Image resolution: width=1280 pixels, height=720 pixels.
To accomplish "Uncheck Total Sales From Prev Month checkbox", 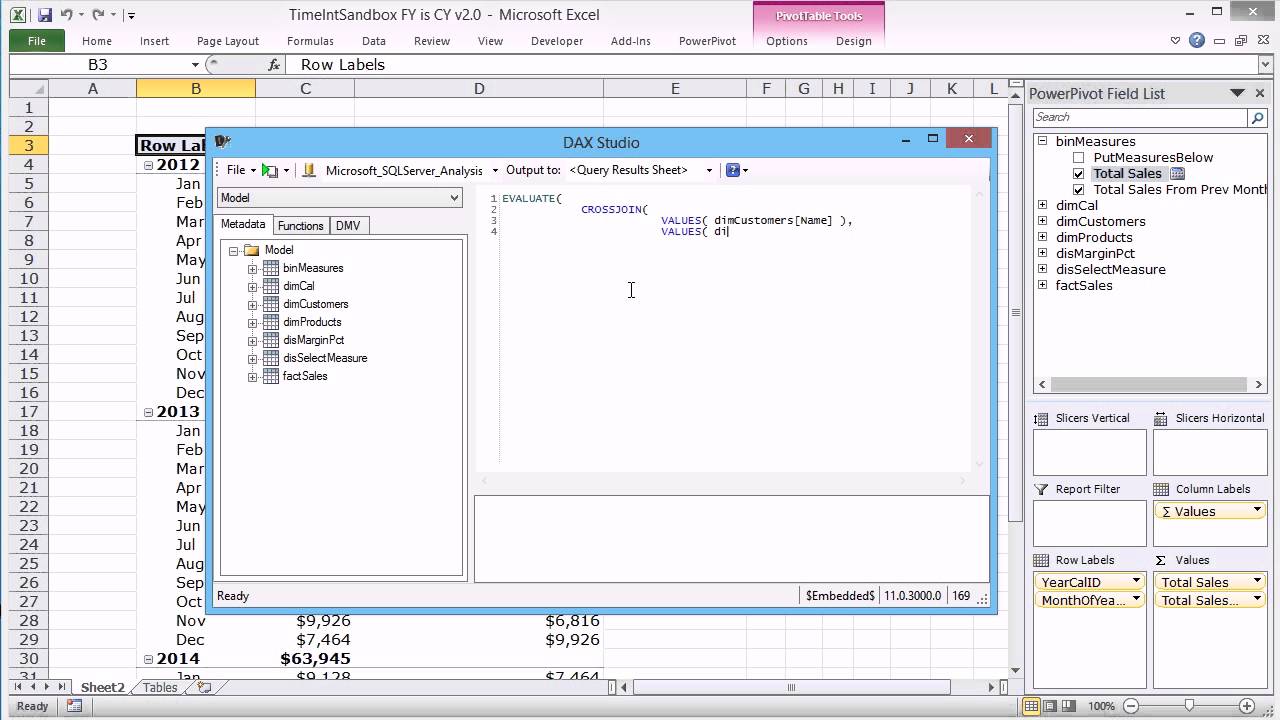I will click(1078, 189).
